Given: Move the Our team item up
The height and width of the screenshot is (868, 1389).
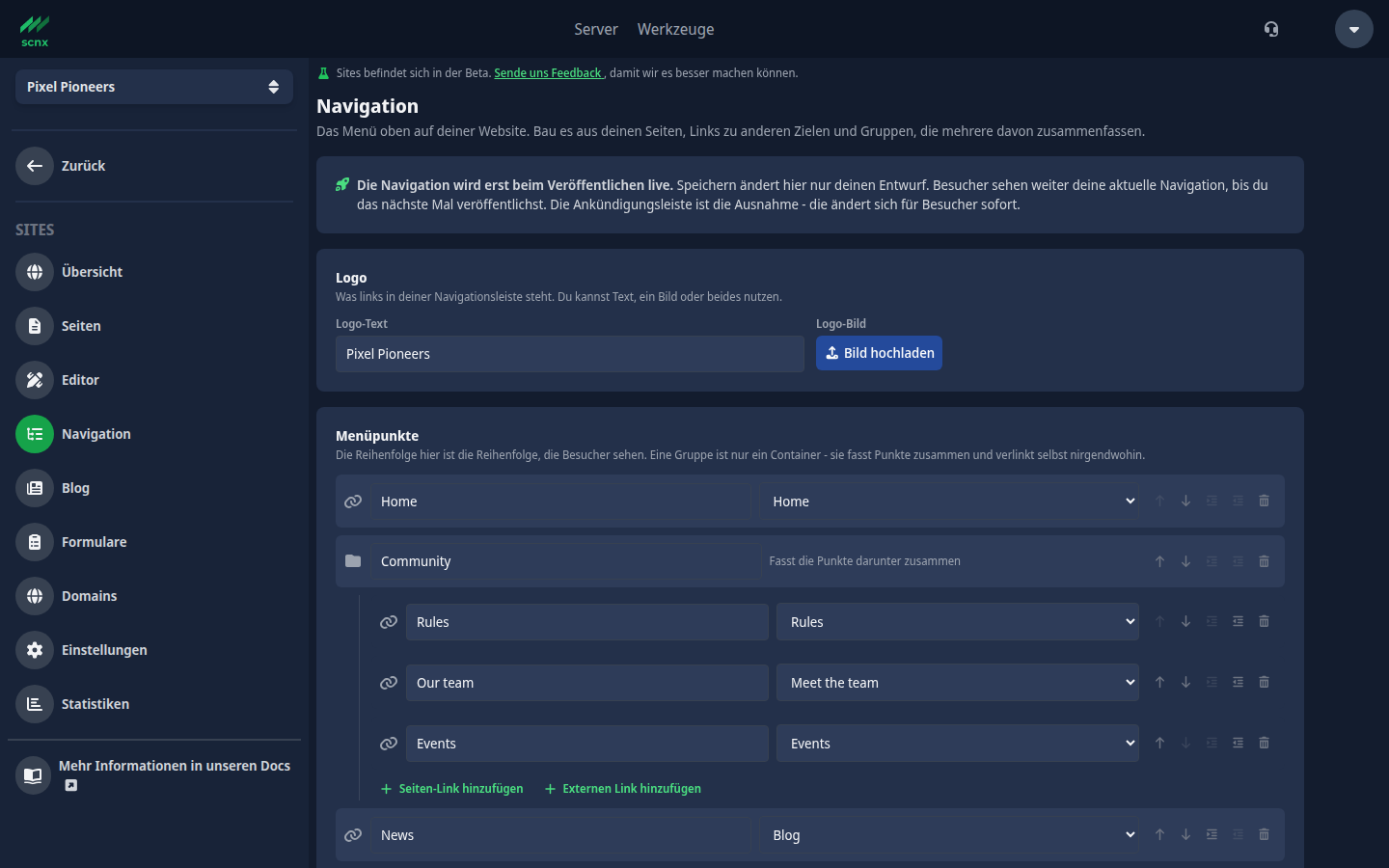Looking at the screenshot, I should 1159,683.
